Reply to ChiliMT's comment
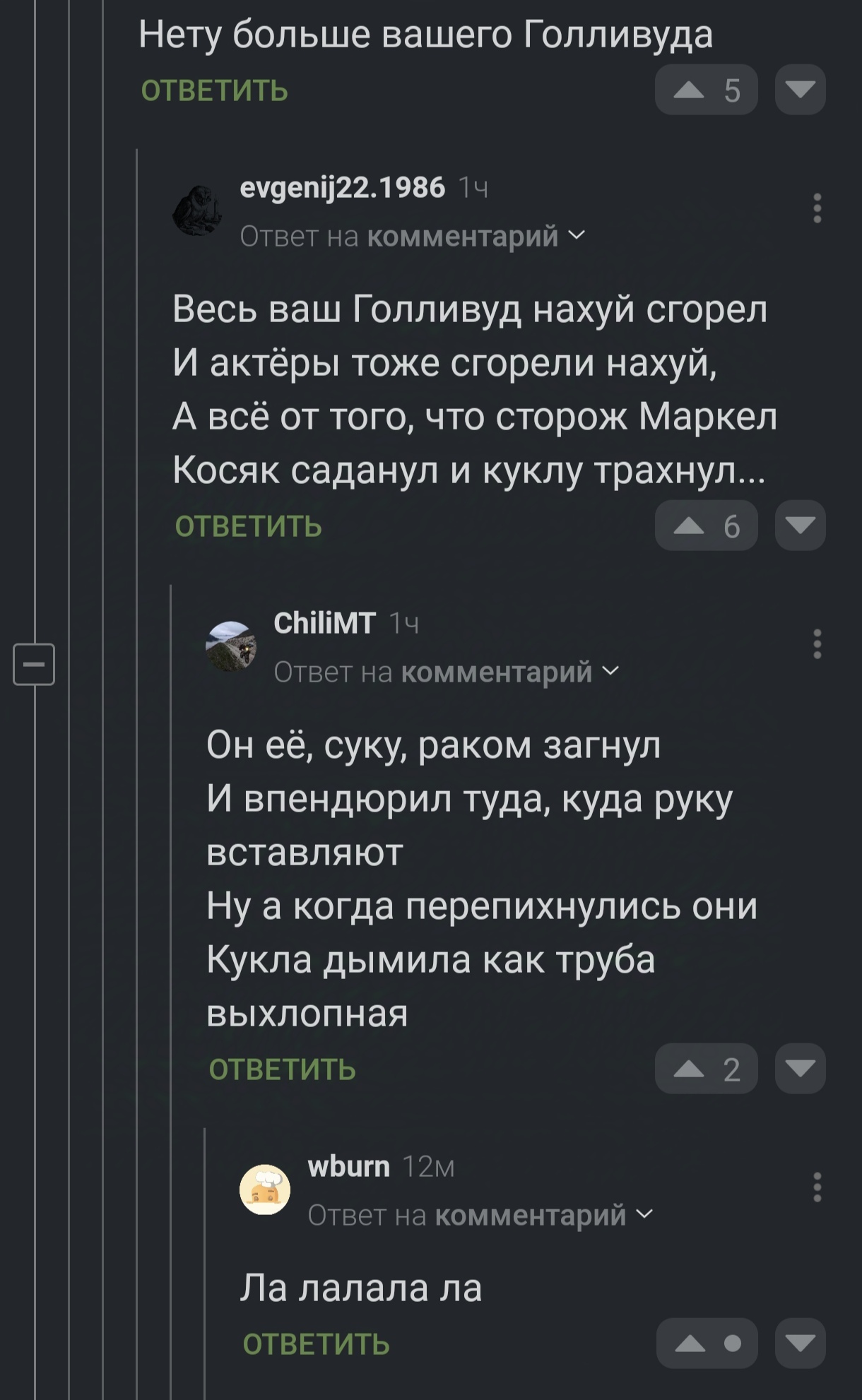862x1400 pixels. (283, 1069)
